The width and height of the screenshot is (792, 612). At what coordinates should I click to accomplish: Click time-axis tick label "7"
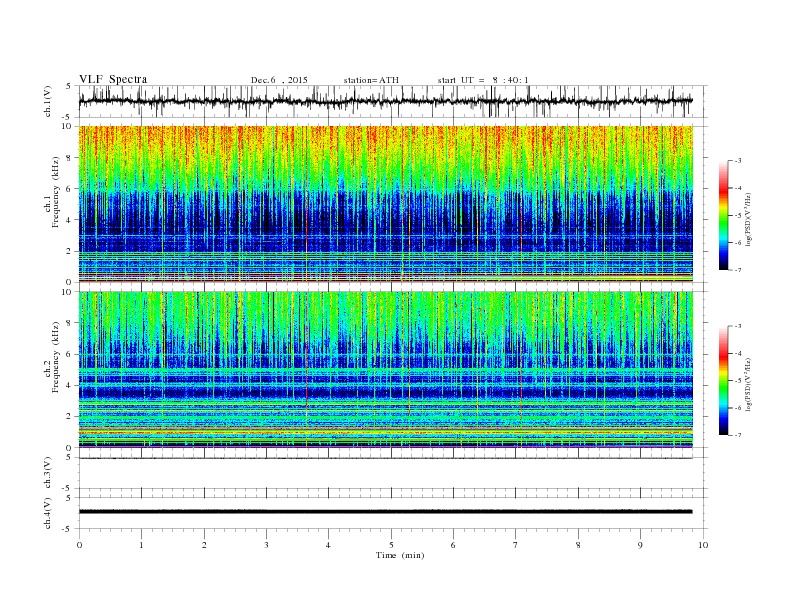(x=516, y=545)
